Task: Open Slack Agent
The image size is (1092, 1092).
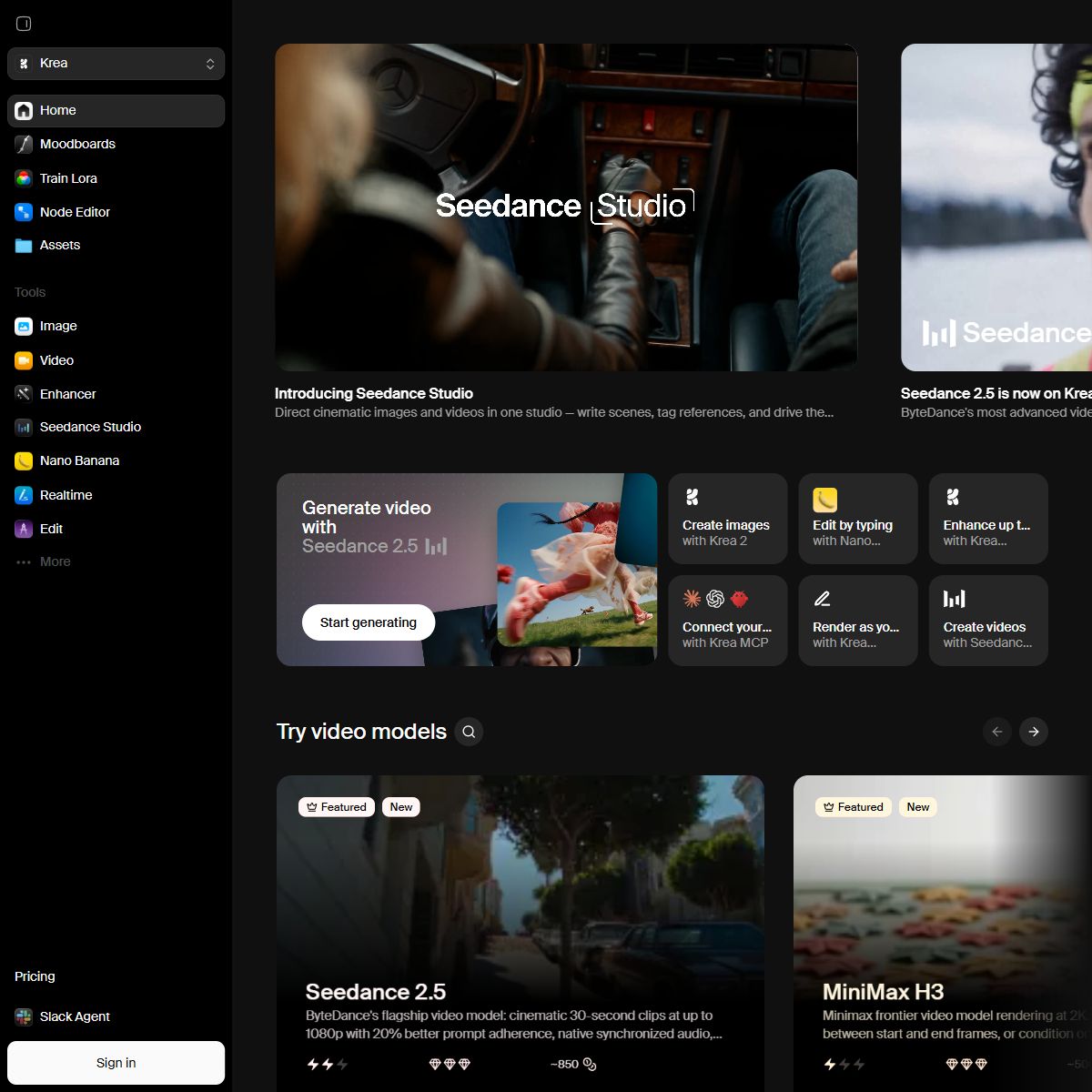Action: point(116,1016)
